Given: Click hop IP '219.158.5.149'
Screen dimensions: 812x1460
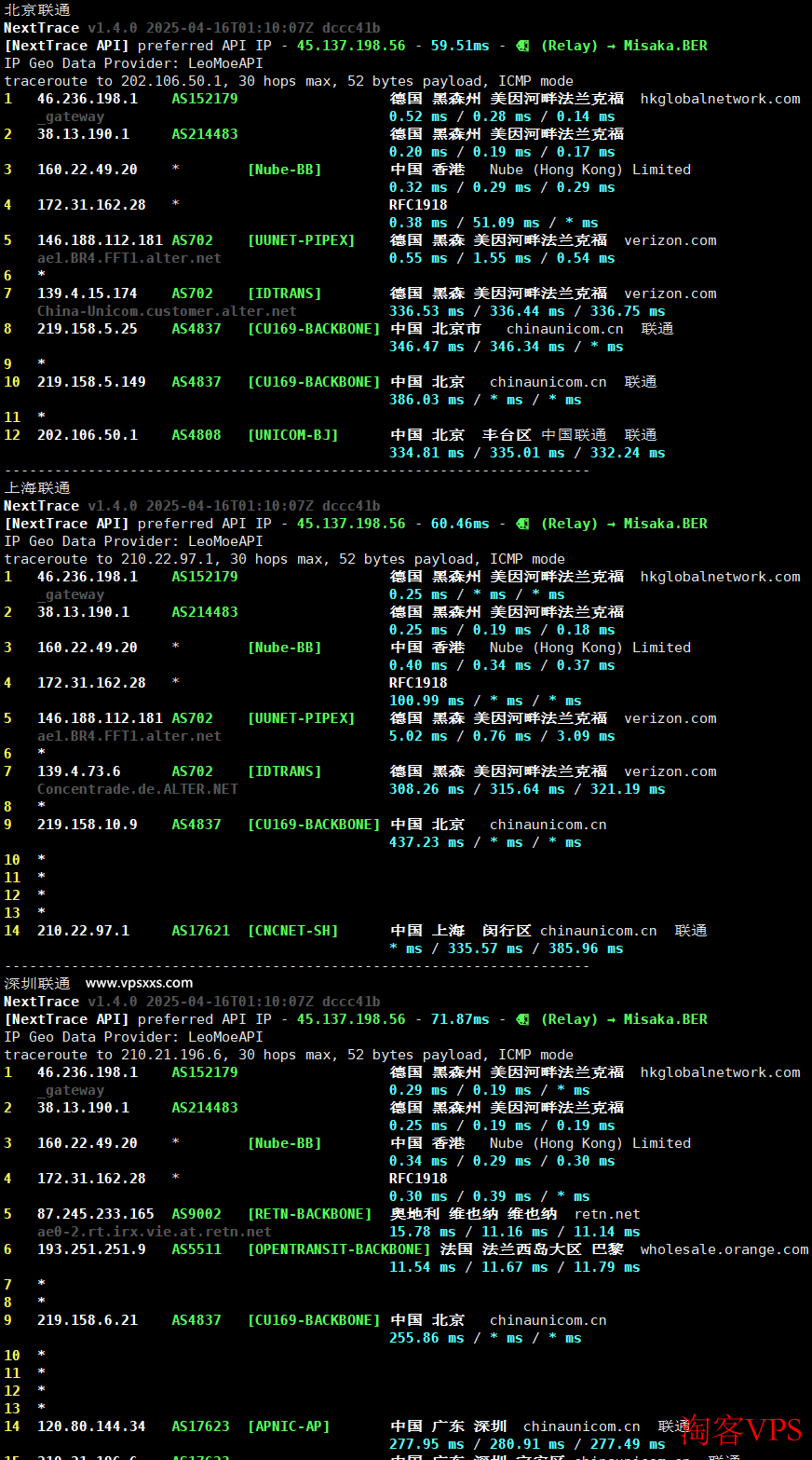Looking at the screenshot, I should pyautogui.click(x=91, y=382).
